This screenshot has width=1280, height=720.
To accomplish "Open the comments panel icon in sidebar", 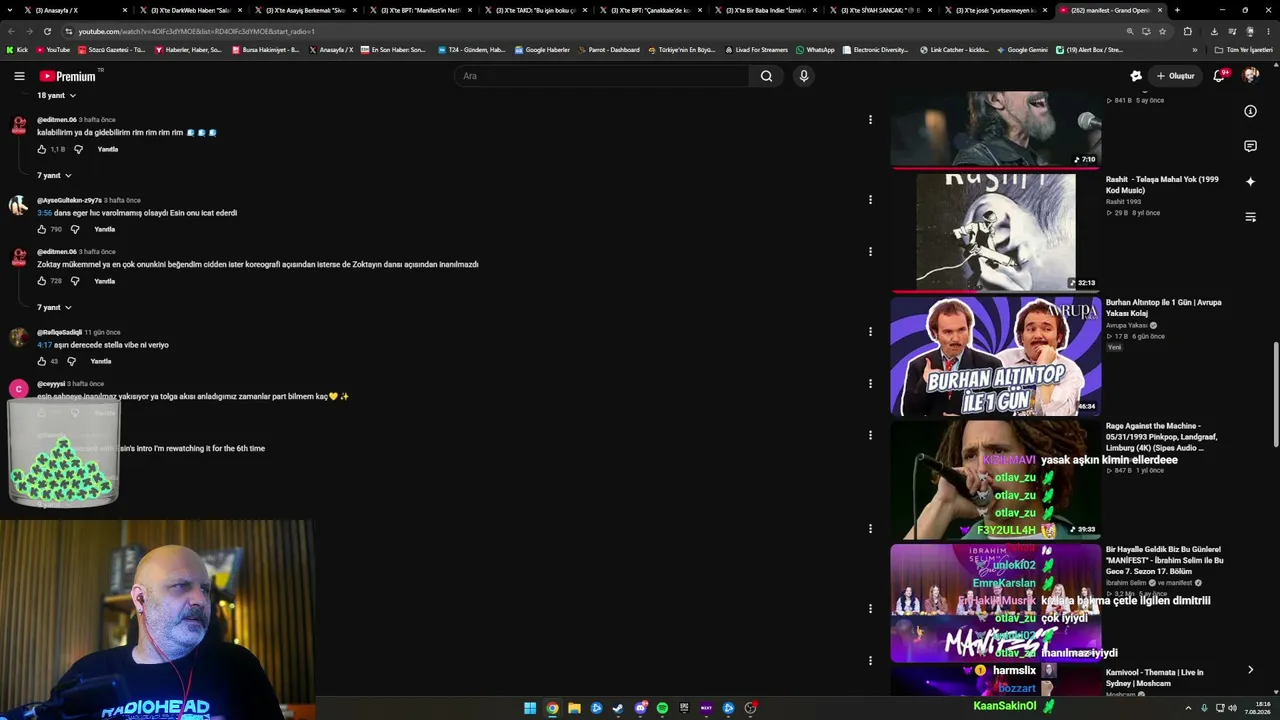I will click(x=1250, y=146).
